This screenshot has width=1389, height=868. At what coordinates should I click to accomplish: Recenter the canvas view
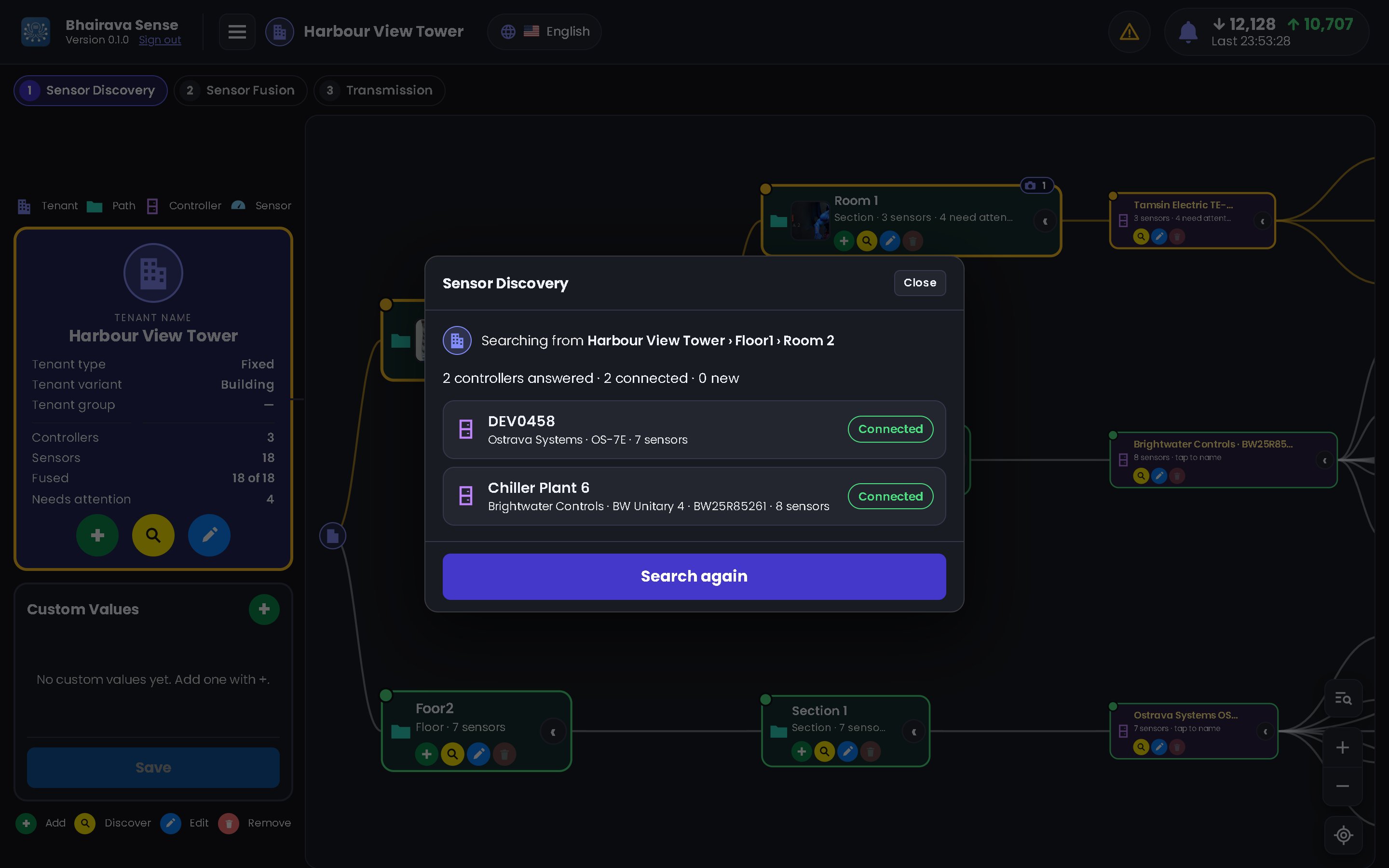[1343, 835]
